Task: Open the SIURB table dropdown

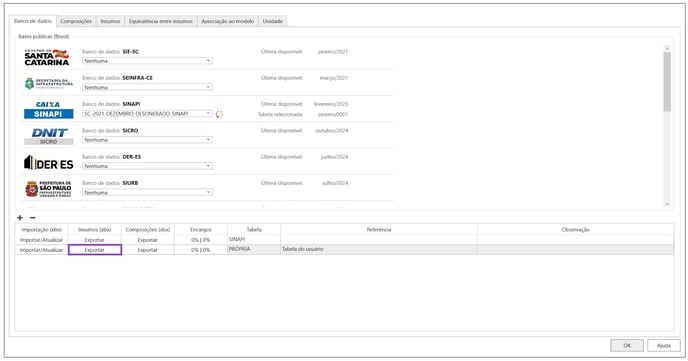Action: pyautogui.click(x=147, y=193)
